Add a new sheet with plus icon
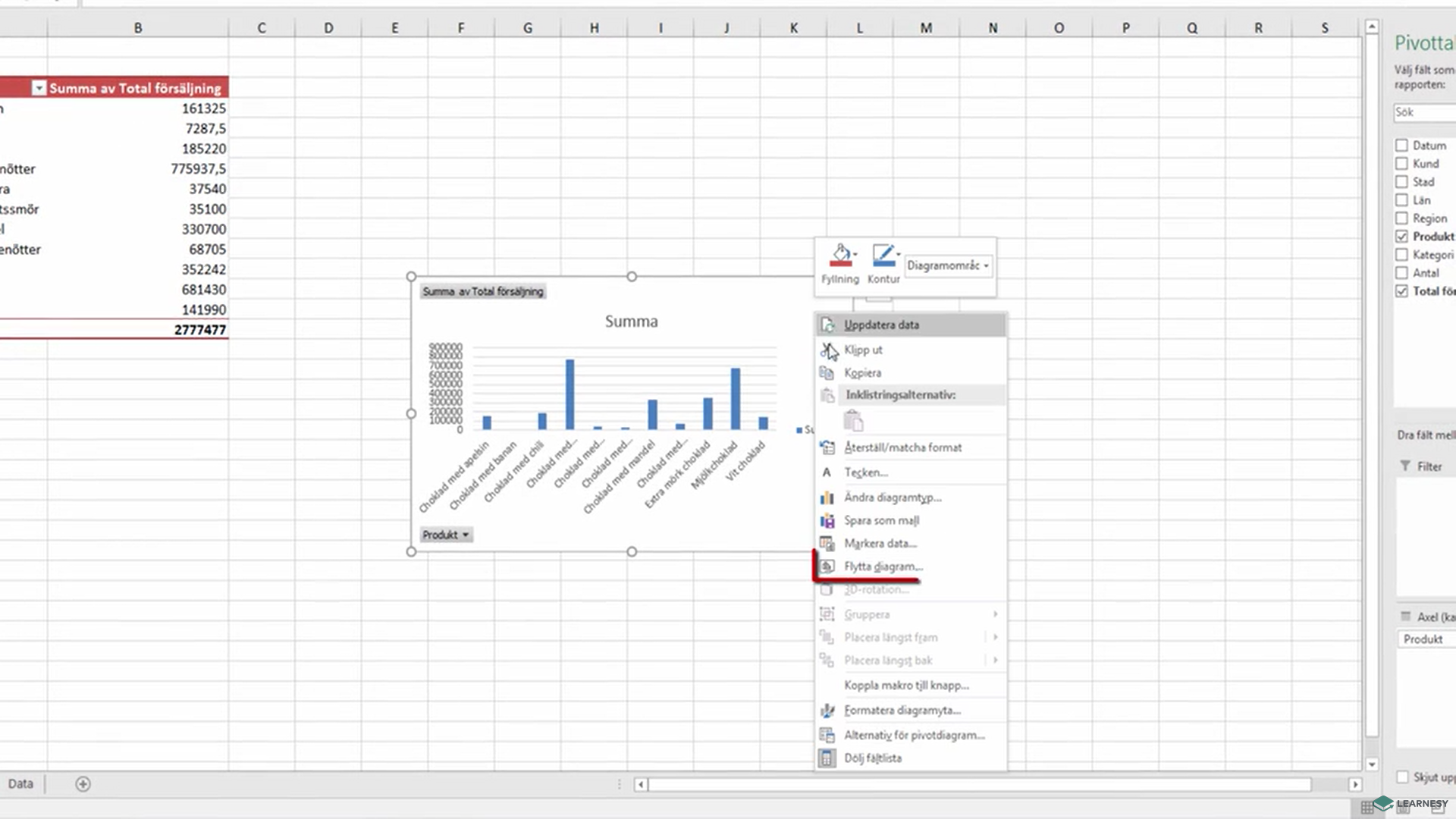Image resolution: width=1456 pixels, height=819 pixels. tap(83, 784)
